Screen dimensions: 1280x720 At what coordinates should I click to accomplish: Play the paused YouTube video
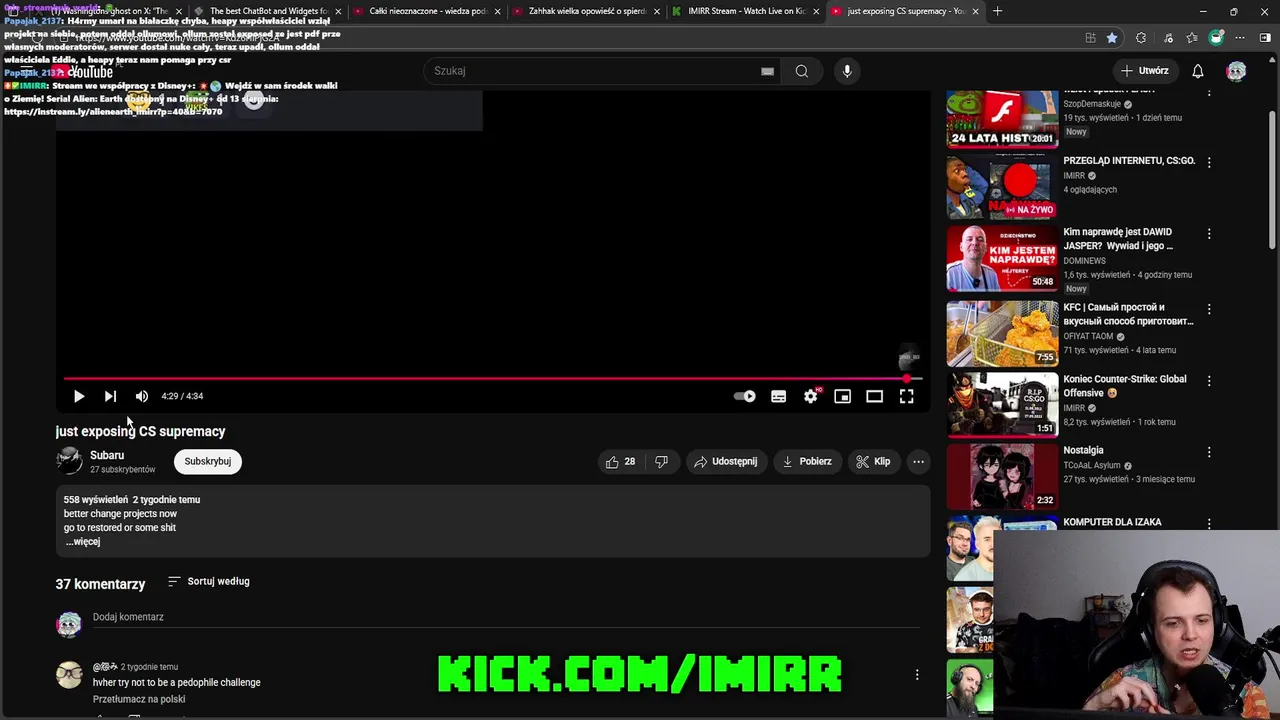click(x=78, y=396)
